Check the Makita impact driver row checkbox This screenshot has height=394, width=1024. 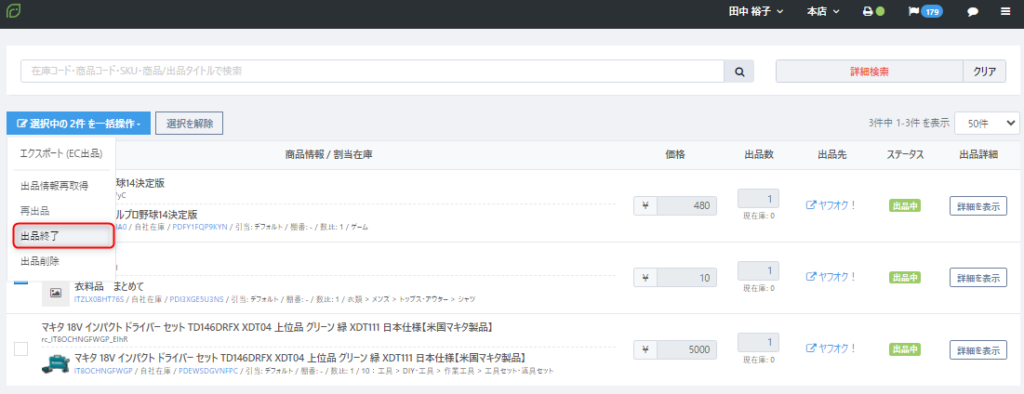pos(21,349)
